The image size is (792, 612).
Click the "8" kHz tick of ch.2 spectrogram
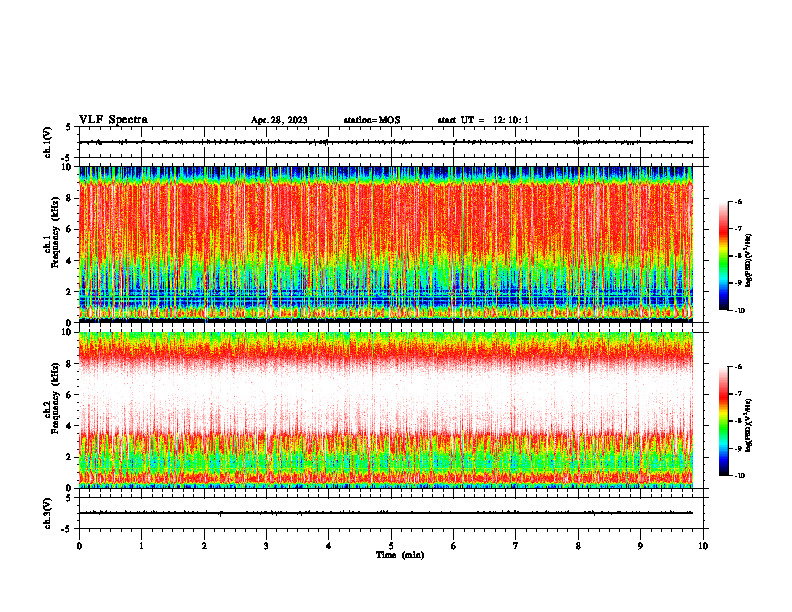click(x=70, y=364)
